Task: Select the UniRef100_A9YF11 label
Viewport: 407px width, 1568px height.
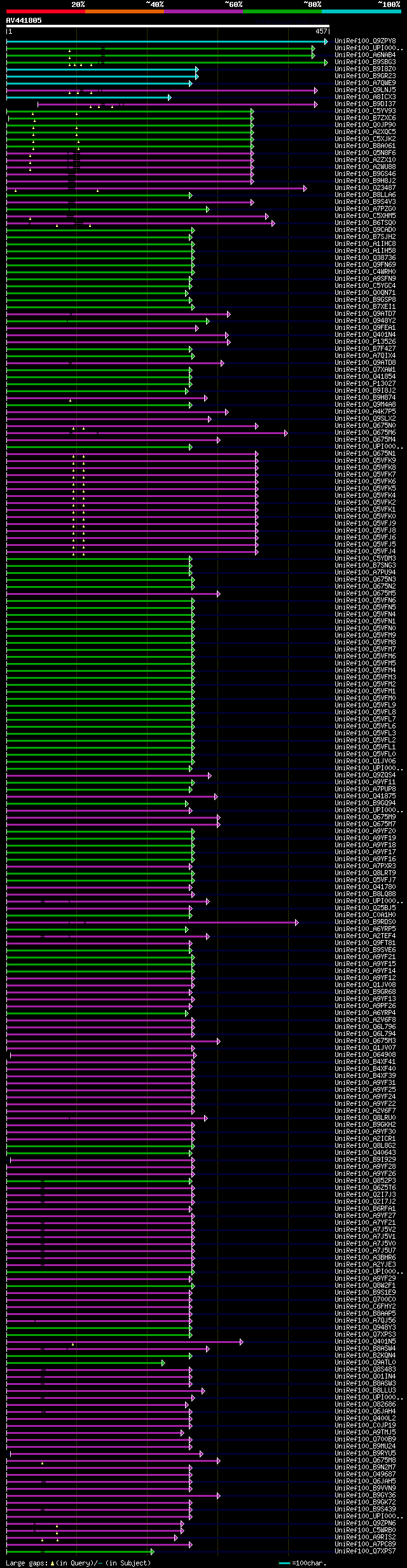Action: (365, 782)
